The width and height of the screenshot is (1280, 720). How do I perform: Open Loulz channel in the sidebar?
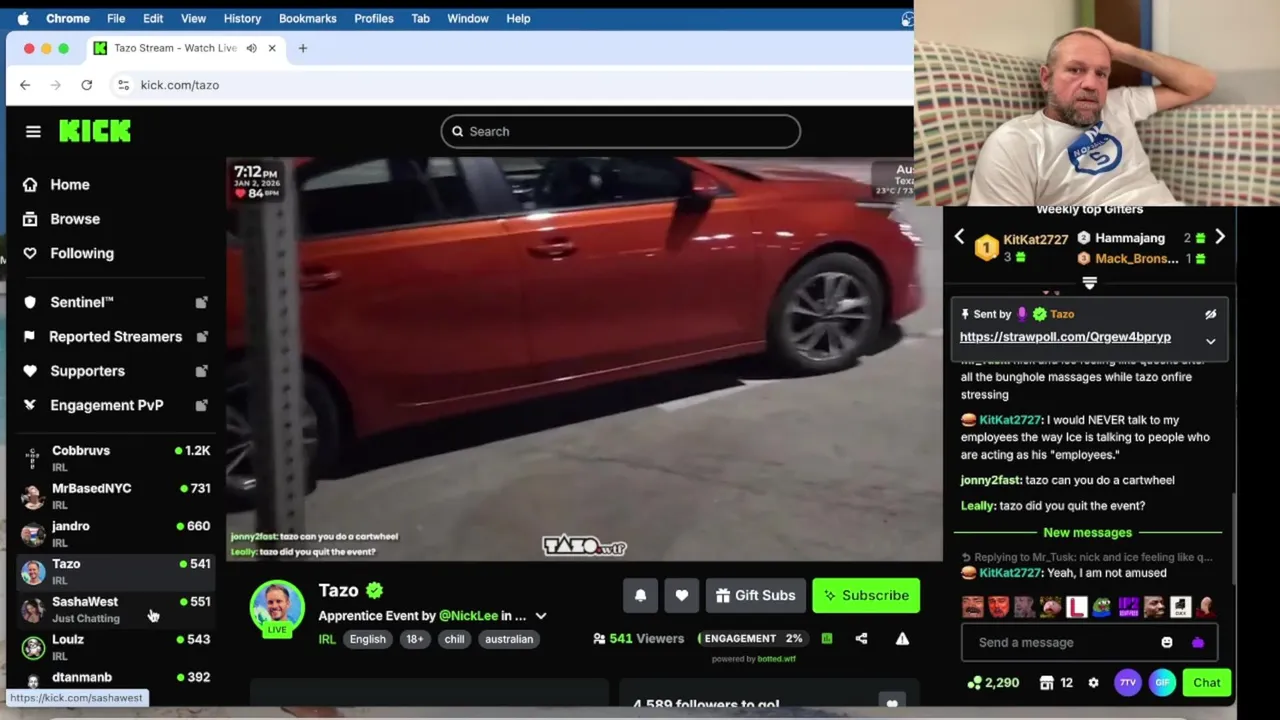click(116, 647)
